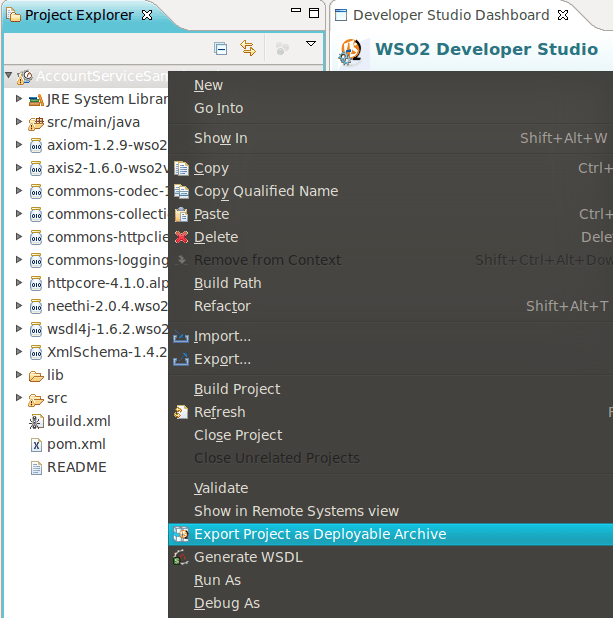Minimize the Project Explorer panel
The width and height of the screenshot is (613, 618).
tap(296, 11)
